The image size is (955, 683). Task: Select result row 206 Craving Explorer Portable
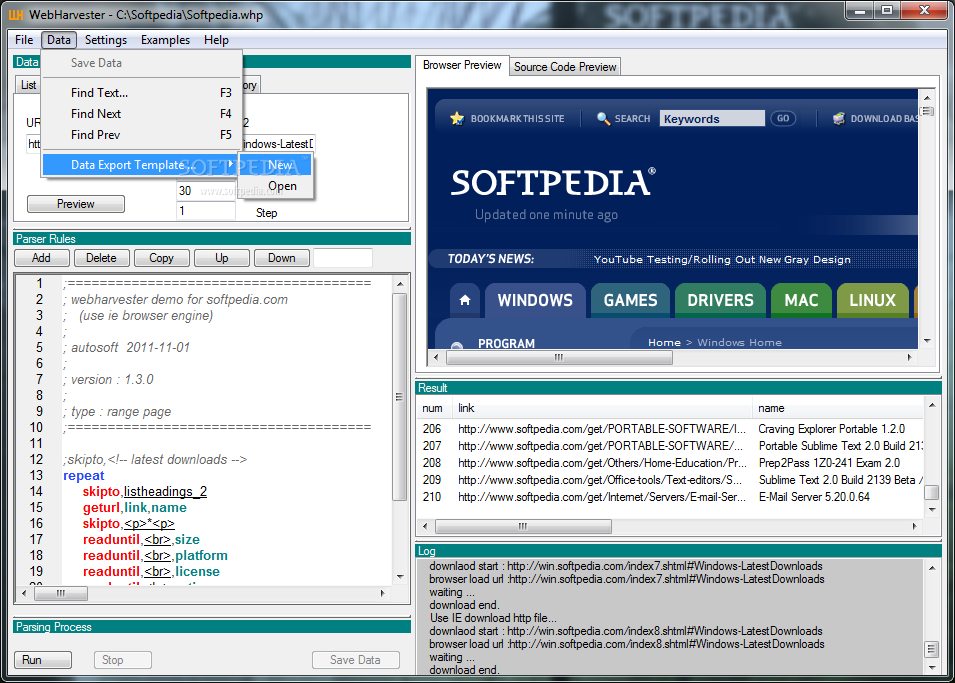point(670,429)
